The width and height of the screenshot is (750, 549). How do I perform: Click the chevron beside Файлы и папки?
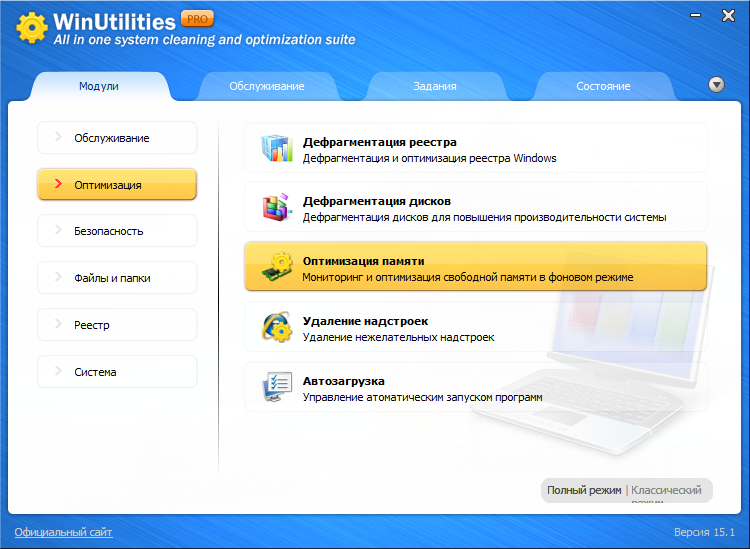(x=58, y=277)
